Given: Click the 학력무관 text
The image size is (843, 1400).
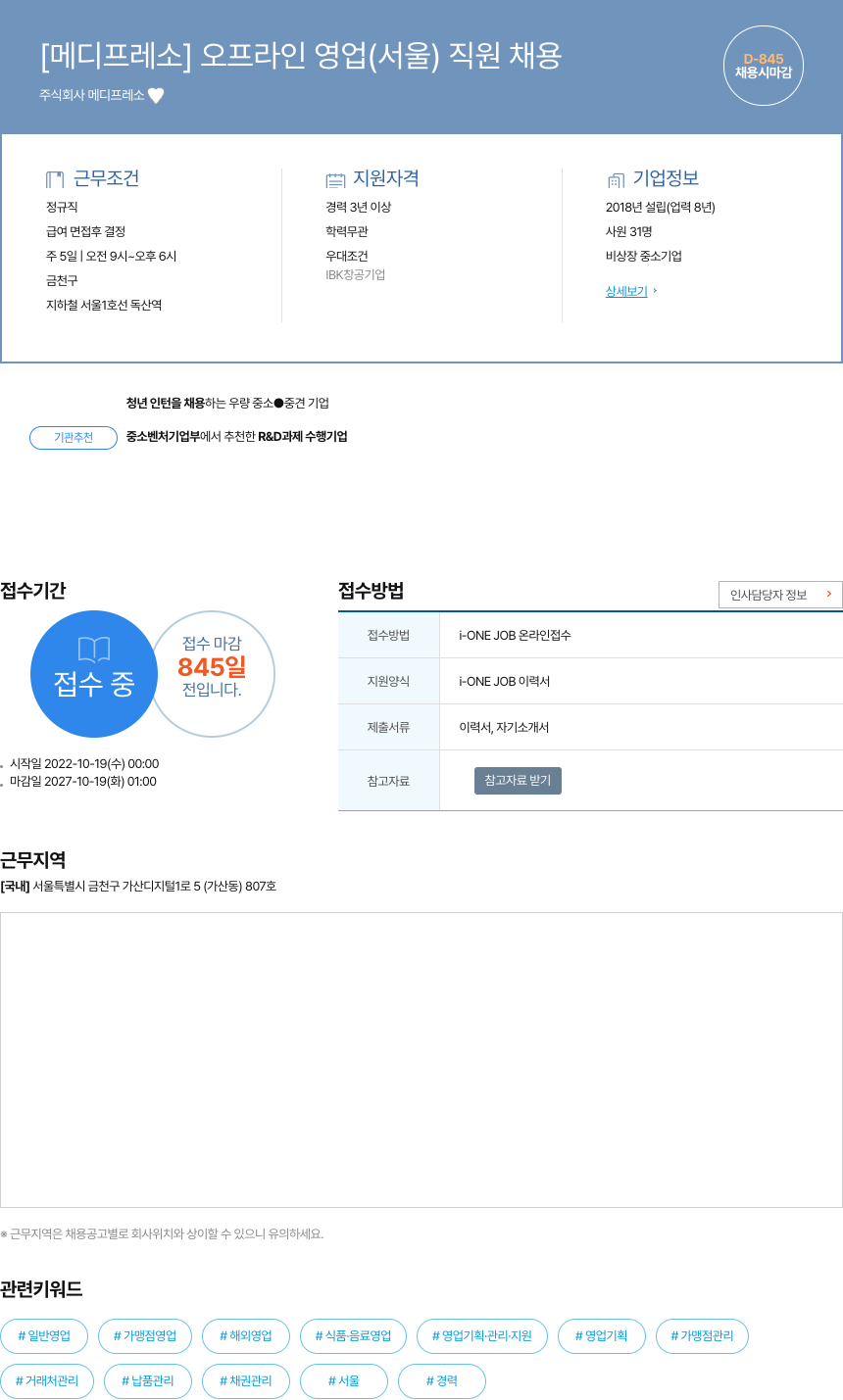Looking at the screenshot, I should pyautogui.click(x=347, y=232).
